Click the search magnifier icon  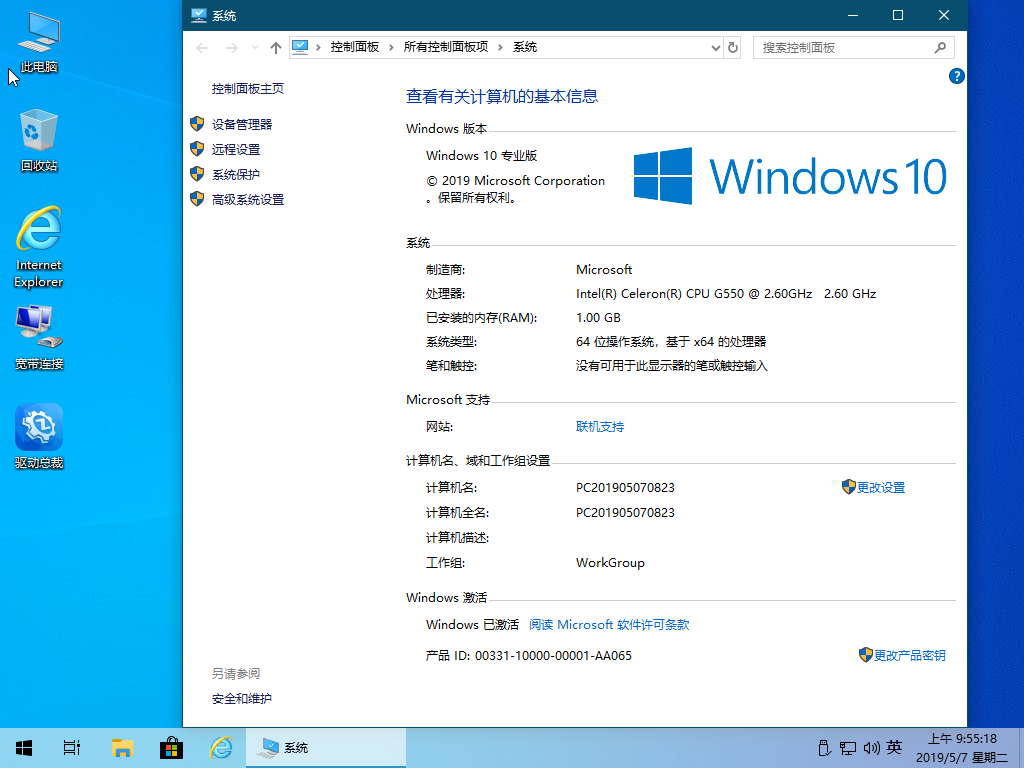(940, 48)
